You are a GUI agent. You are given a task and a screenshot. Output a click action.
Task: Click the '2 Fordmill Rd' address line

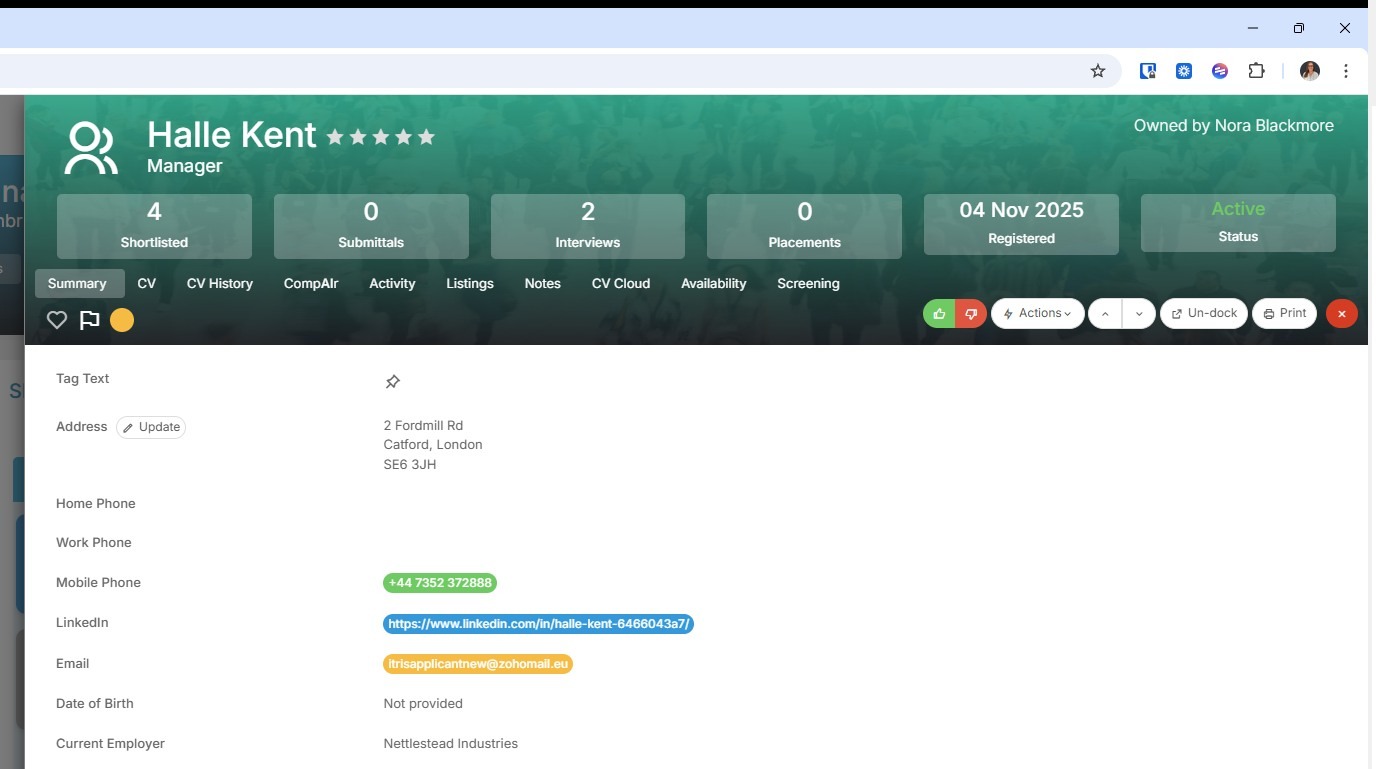point(423,426)
